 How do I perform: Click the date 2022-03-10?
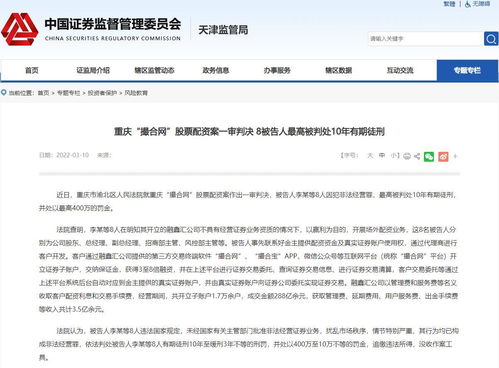click(x=73, y=155)
